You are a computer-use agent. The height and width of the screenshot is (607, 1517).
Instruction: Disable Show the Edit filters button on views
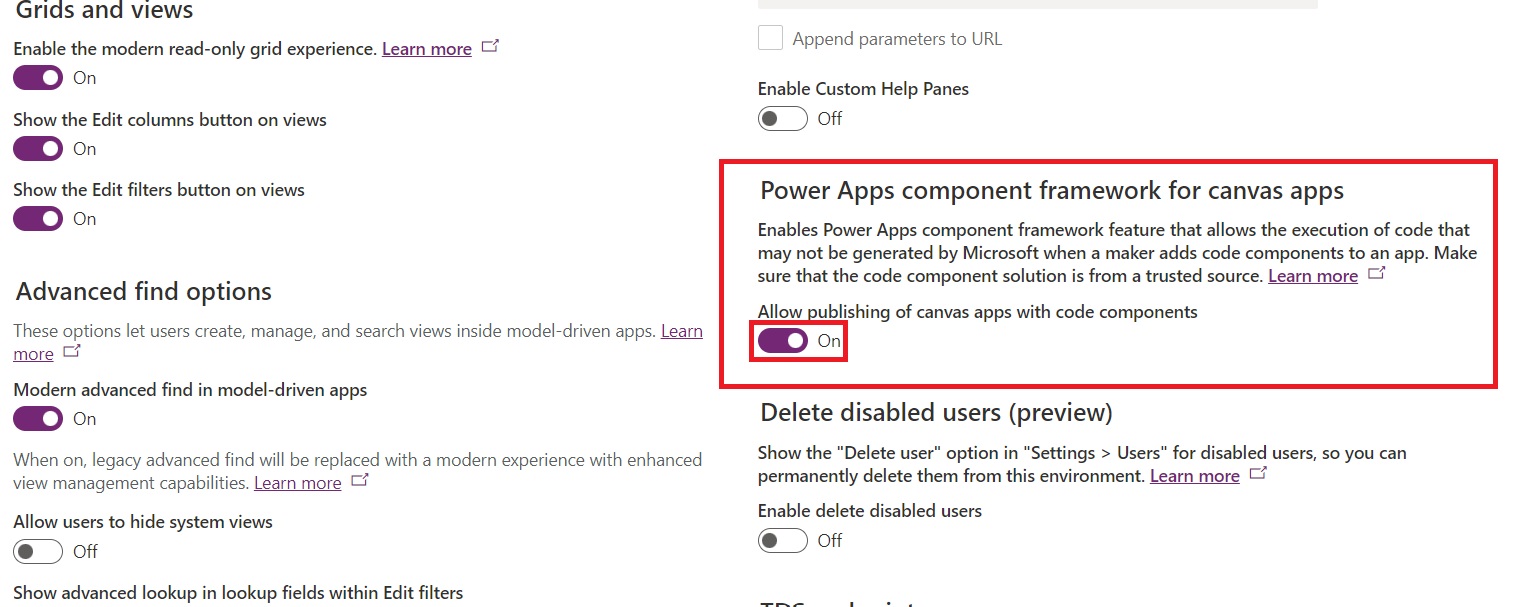coord(38,219)
